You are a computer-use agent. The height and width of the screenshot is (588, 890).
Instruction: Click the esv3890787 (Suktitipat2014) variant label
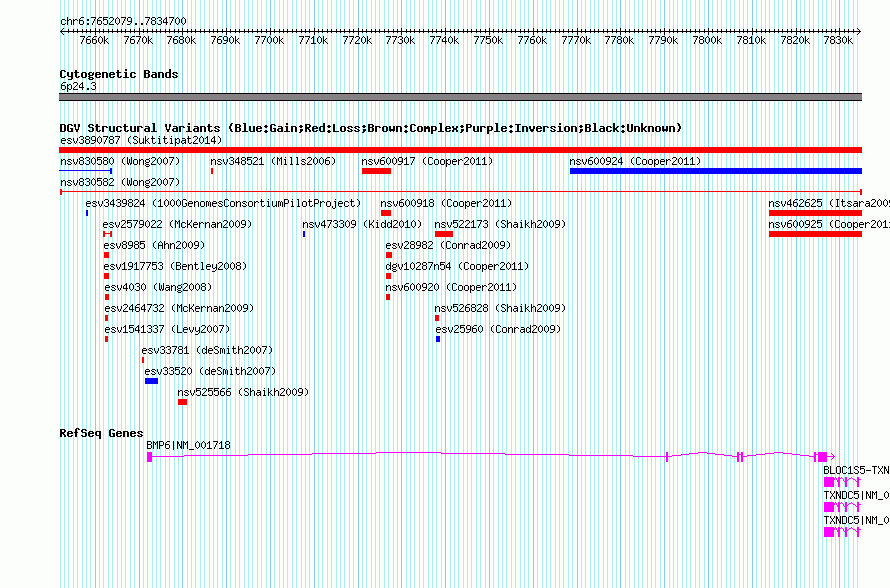click(141, 140)
